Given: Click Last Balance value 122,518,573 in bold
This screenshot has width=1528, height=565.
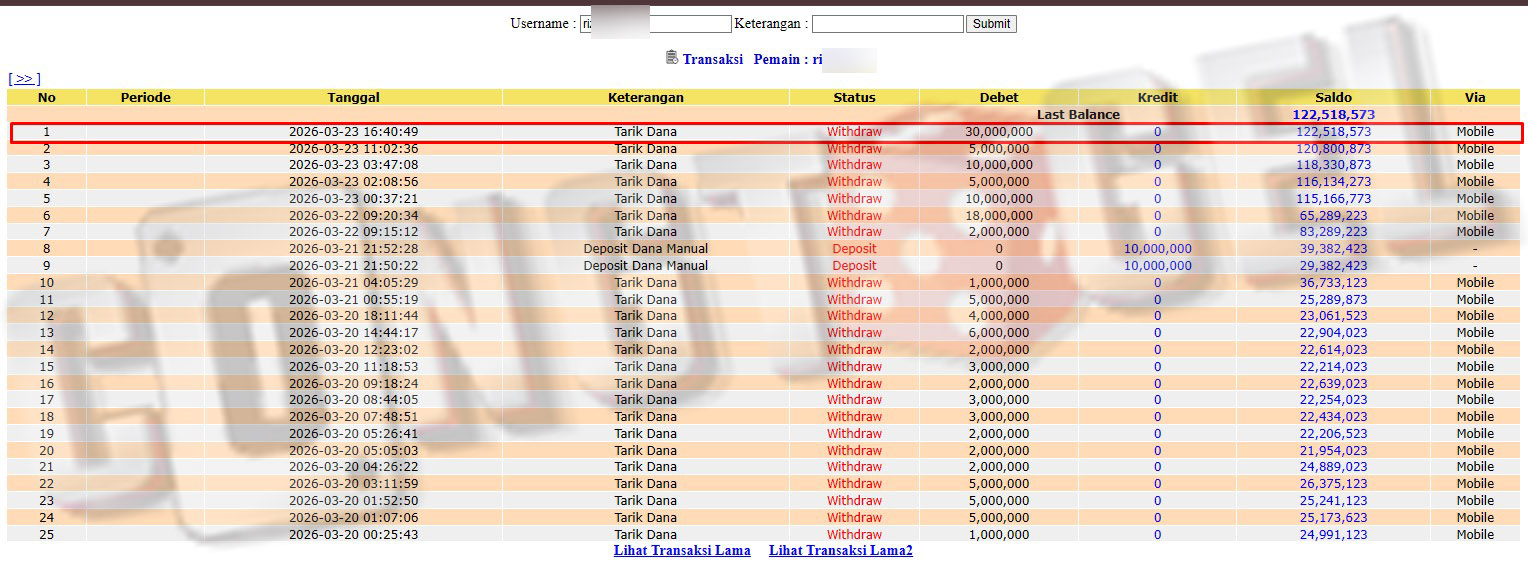Looking at the screenshot, I should coord(1333,114).
